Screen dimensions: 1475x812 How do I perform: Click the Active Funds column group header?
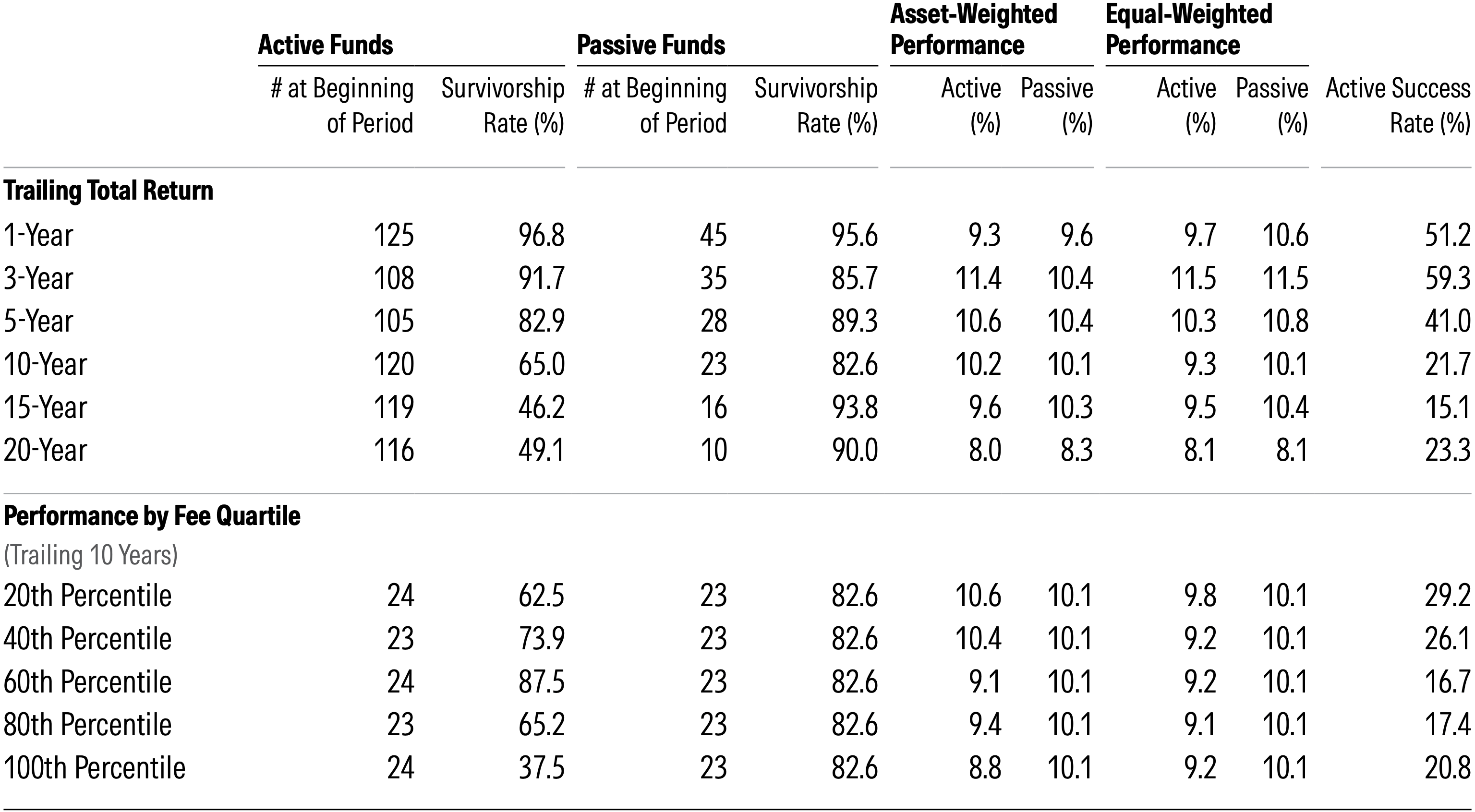(325, 45)
